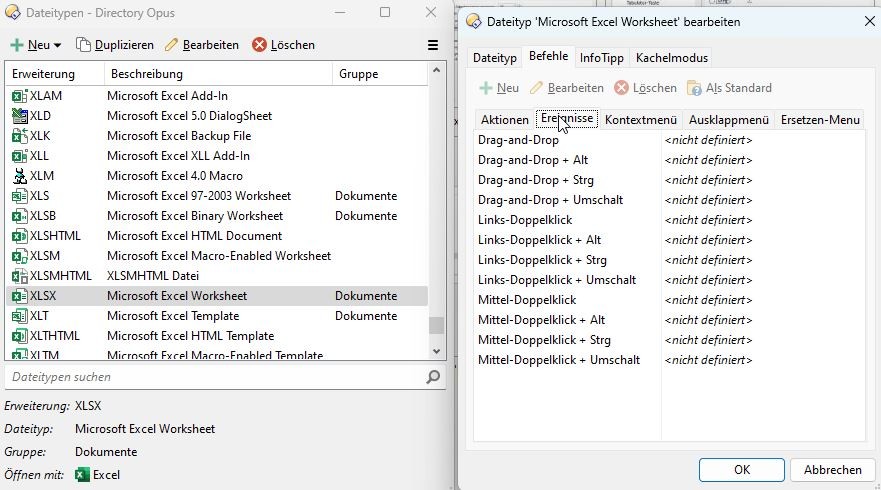Click the green plus Neu icon in Dateitypen
Screen dimensions: 881x490
point(17,45)
